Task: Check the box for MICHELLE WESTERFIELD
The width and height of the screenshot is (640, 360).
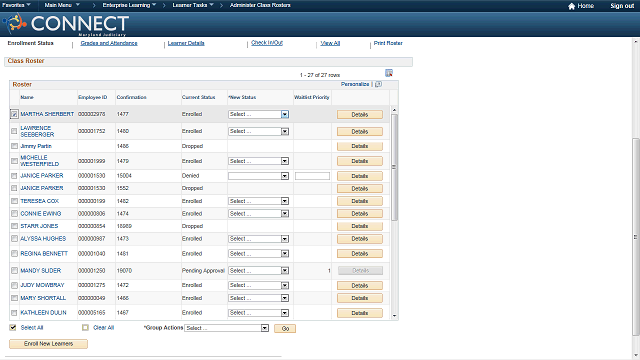Action: click(14, 161)
